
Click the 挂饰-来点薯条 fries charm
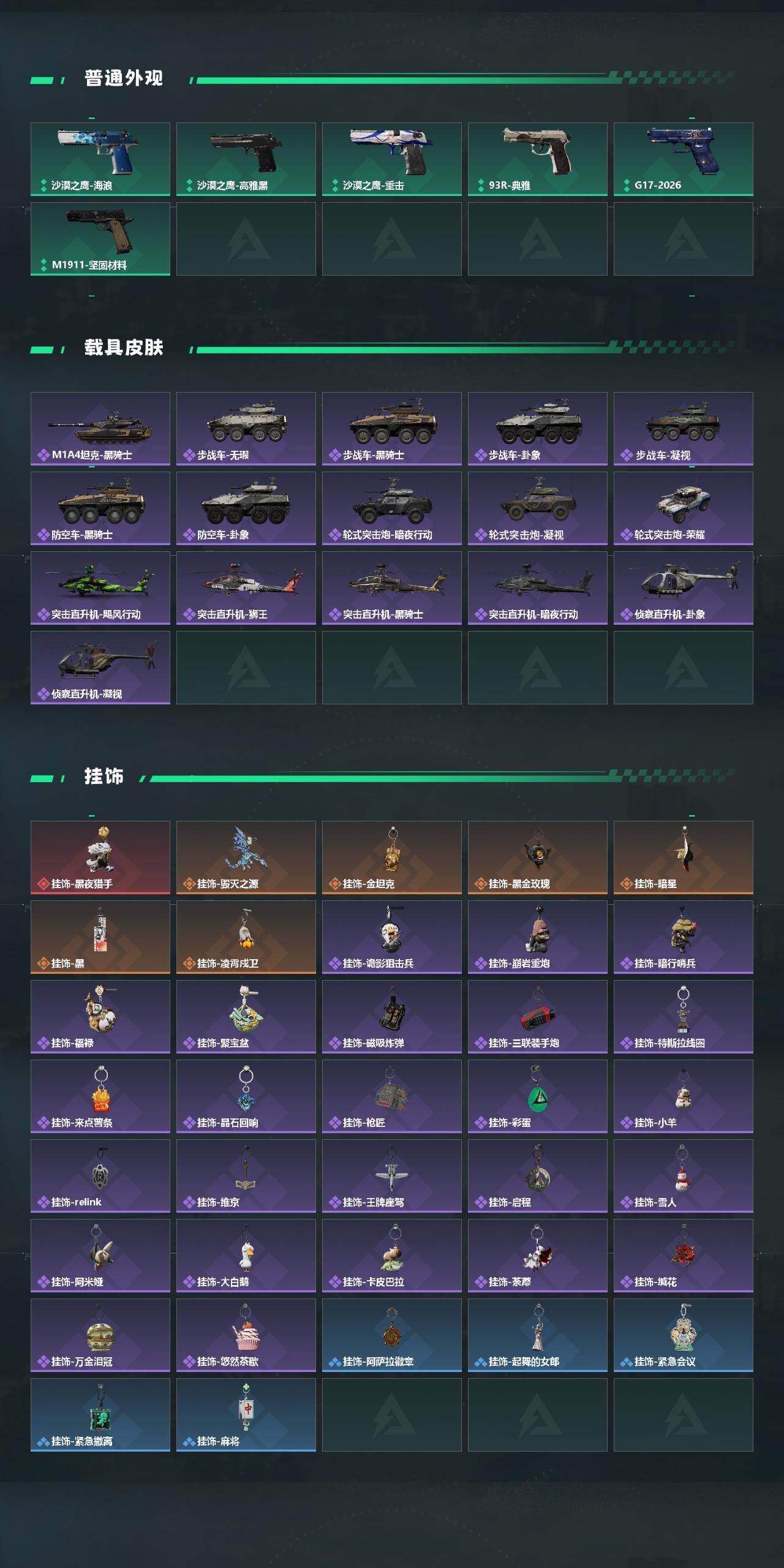(100, 1096)
